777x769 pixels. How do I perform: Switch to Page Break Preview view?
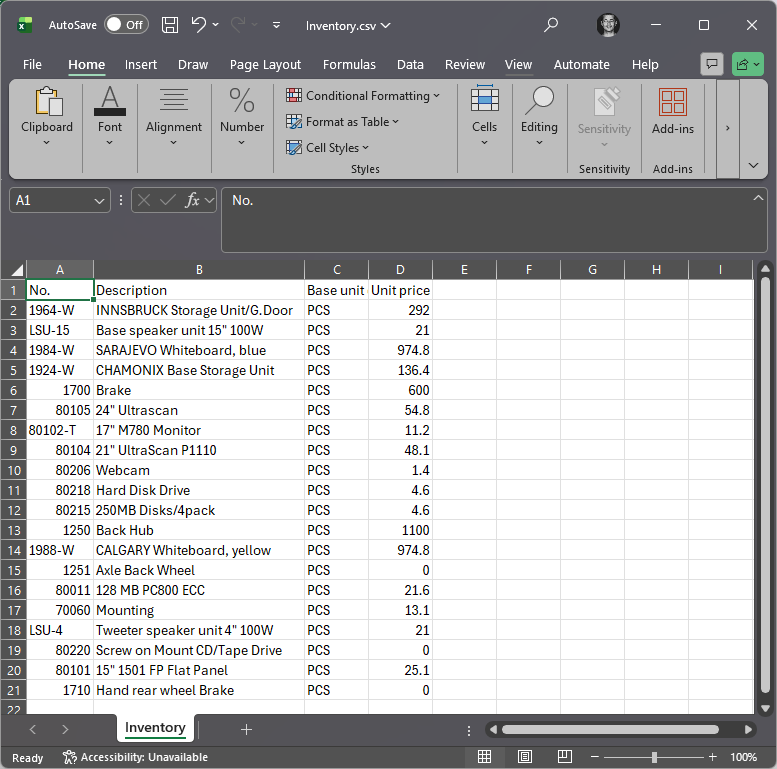click(x=564, y=757)
